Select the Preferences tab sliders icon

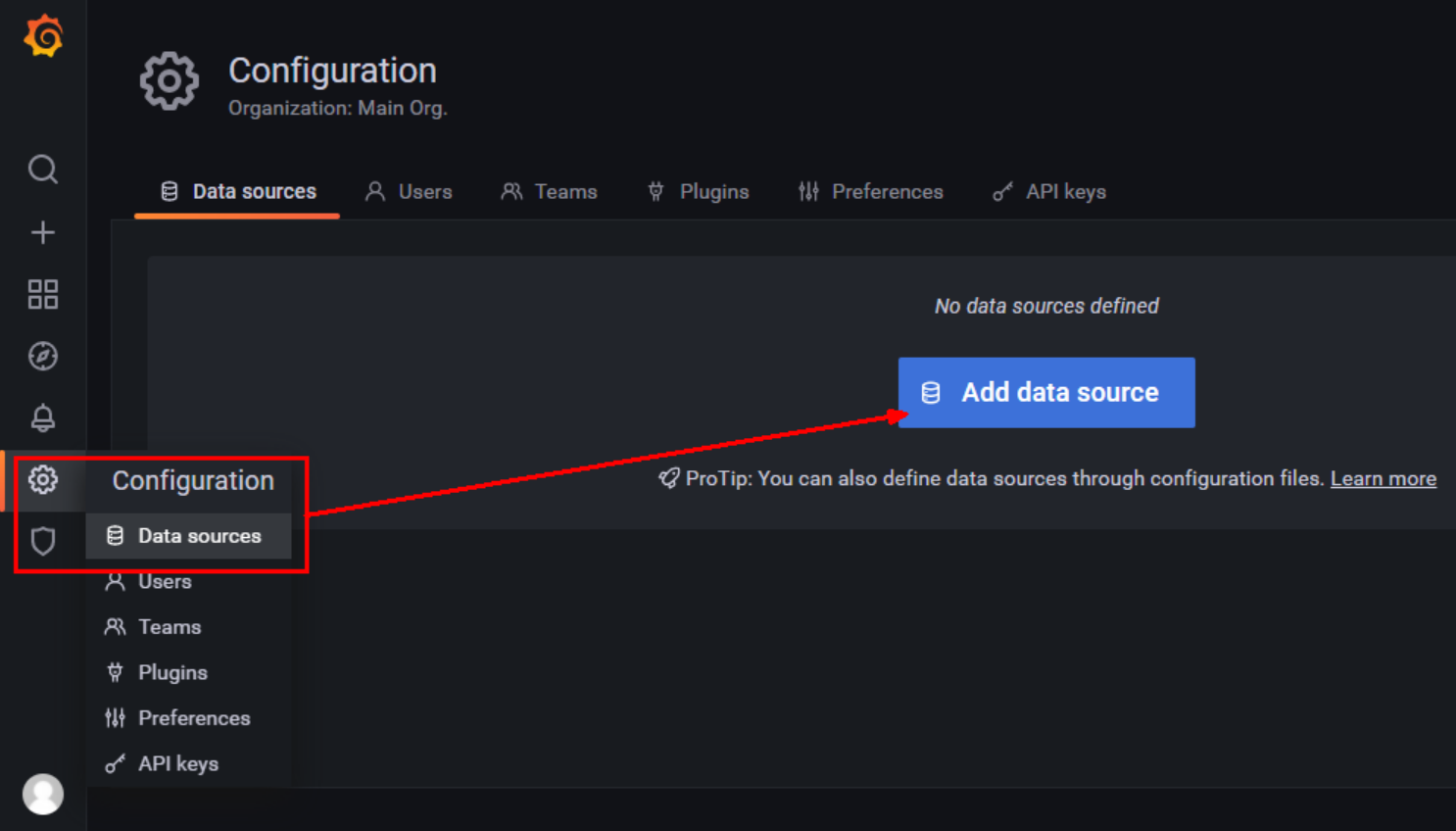coord(808,191)
